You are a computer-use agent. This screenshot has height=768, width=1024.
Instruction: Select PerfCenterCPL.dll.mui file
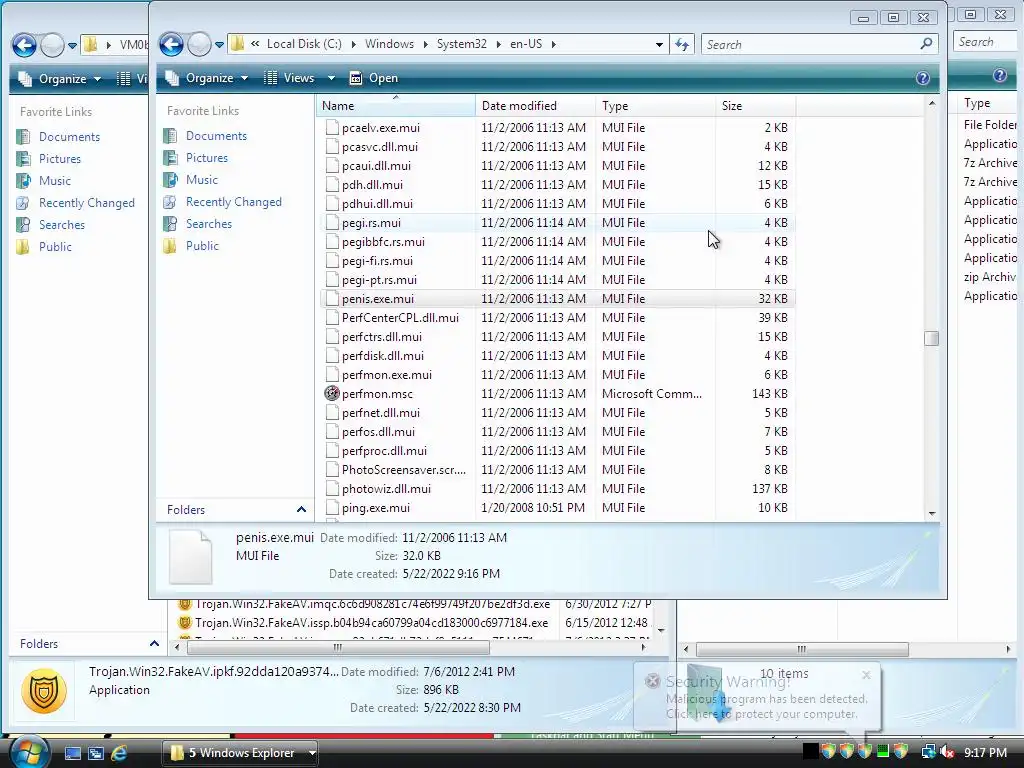tap(400, 318)
